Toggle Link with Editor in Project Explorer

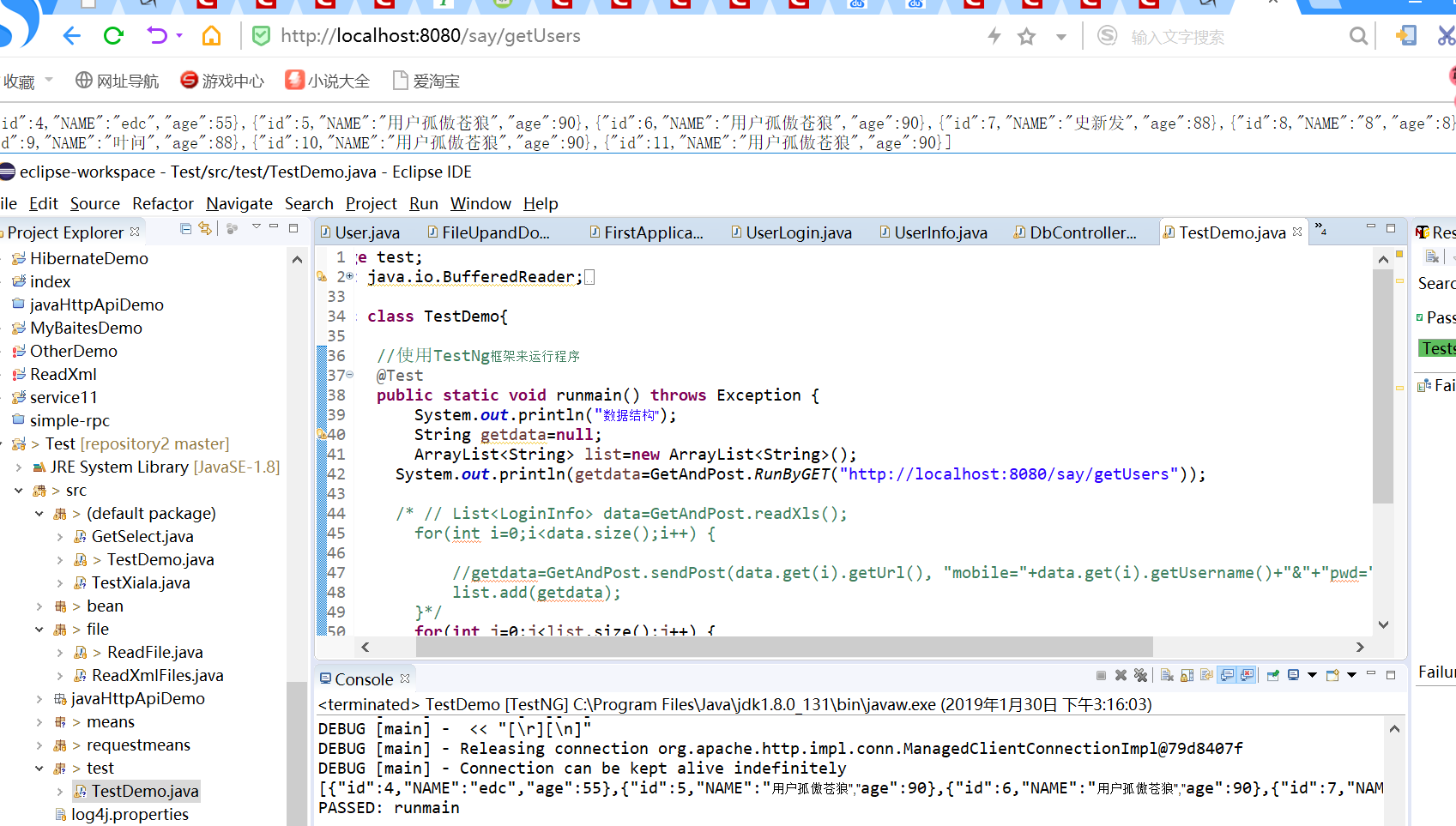pos(205,229)
